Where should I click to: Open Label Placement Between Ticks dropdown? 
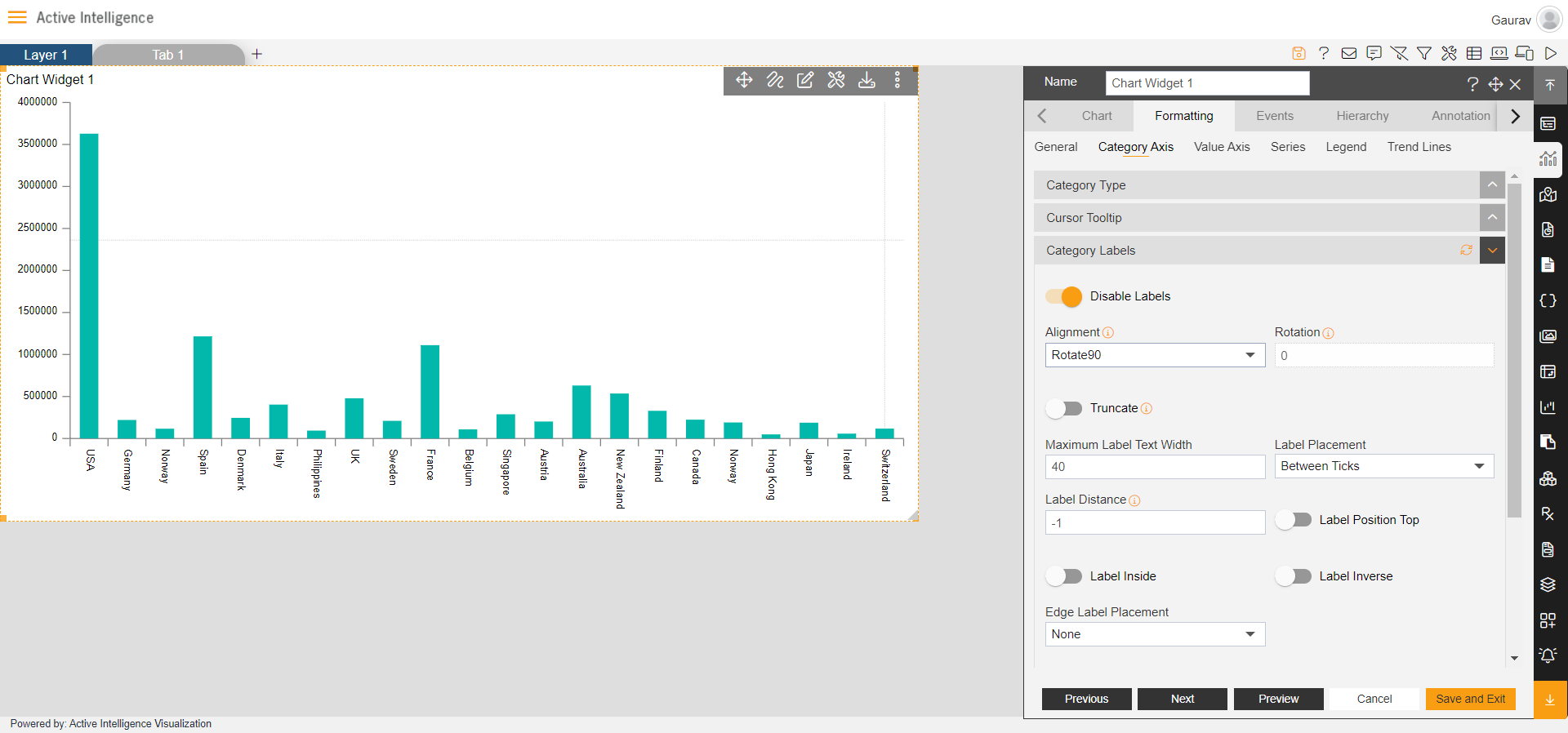pyautogui.click(x=1384, y=466)
